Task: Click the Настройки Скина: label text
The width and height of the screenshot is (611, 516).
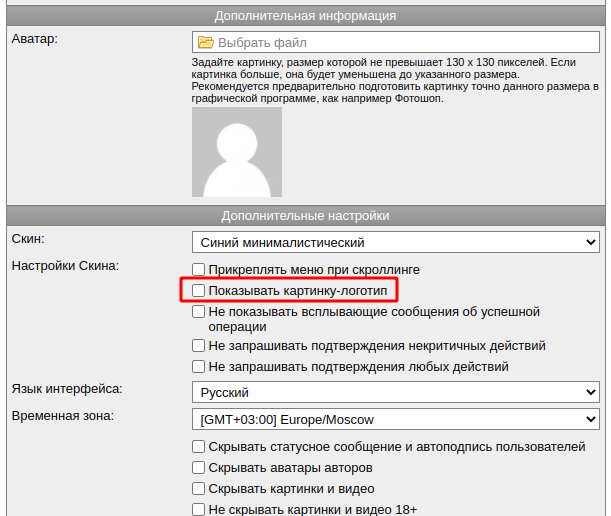Action: click(x=65, y=265)
